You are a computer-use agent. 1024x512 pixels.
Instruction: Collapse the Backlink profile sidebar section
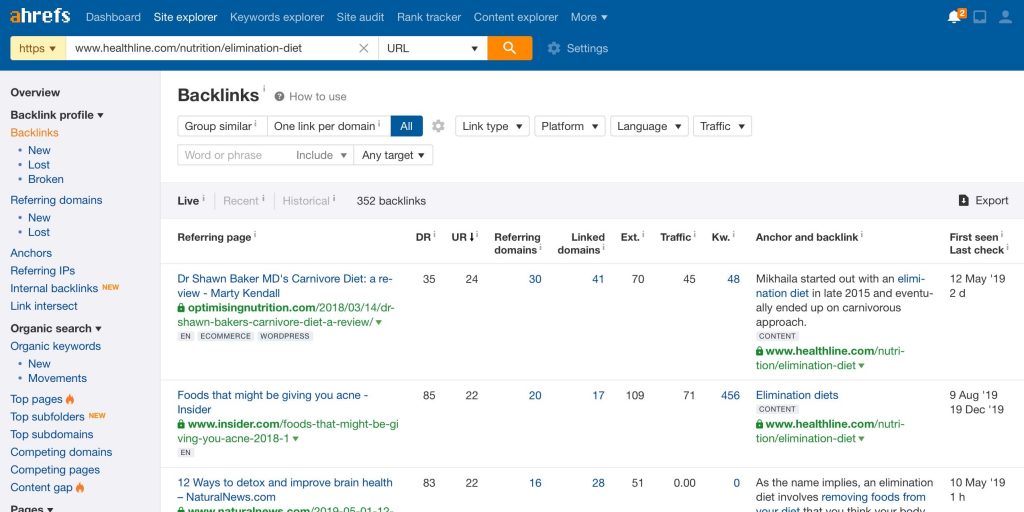[x=57, y=115]
